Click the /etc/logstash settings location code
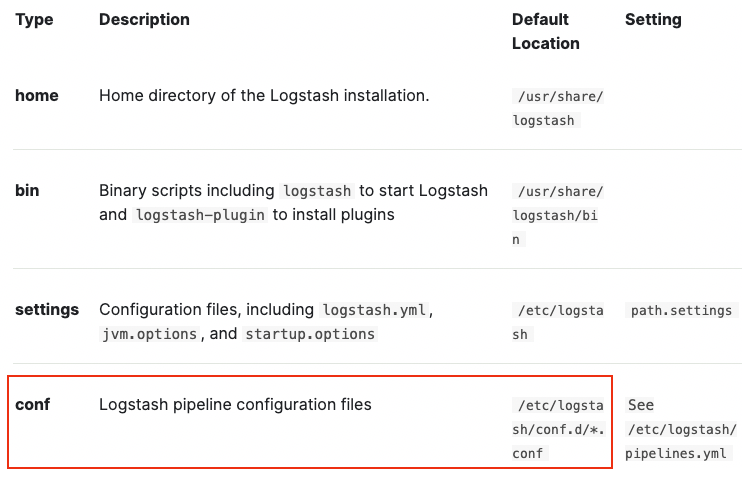Screen dimensions: 745x477 tap(558, 322)
